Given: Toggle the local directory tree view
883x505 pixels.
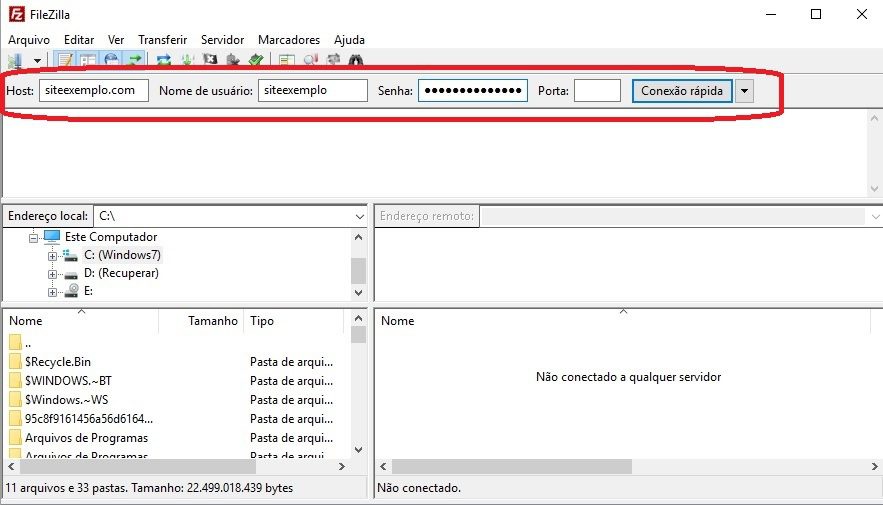Looking at the screenshot, I should pyautogui.click(x=88, y=60).
